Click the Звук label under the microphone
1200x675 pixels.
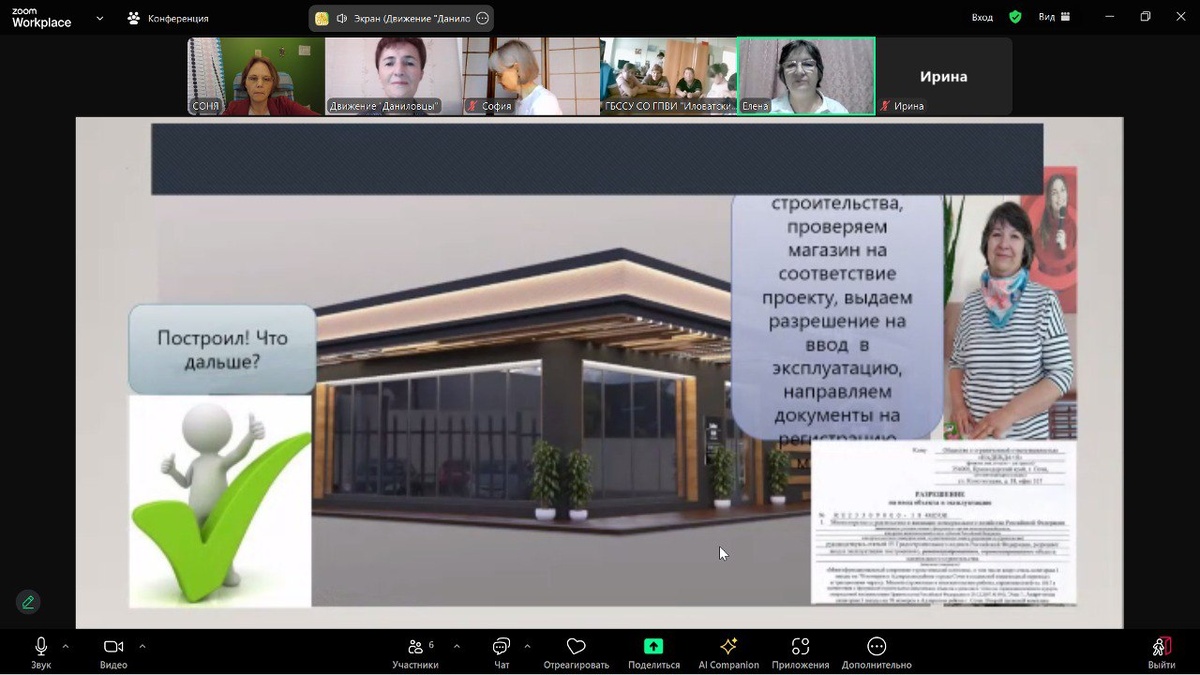coord(41,665)
